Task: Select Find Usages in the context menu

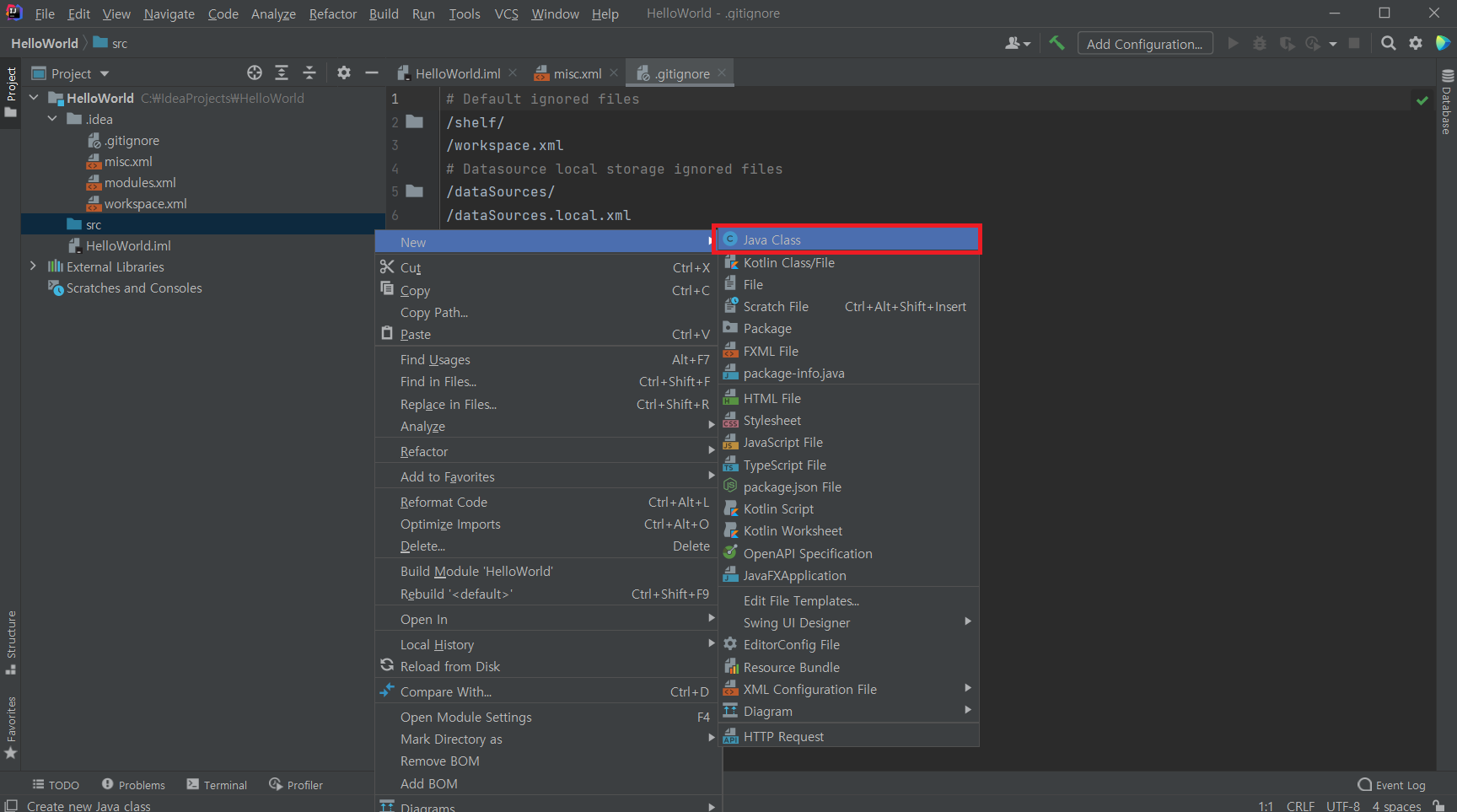Action: point(546,359)
